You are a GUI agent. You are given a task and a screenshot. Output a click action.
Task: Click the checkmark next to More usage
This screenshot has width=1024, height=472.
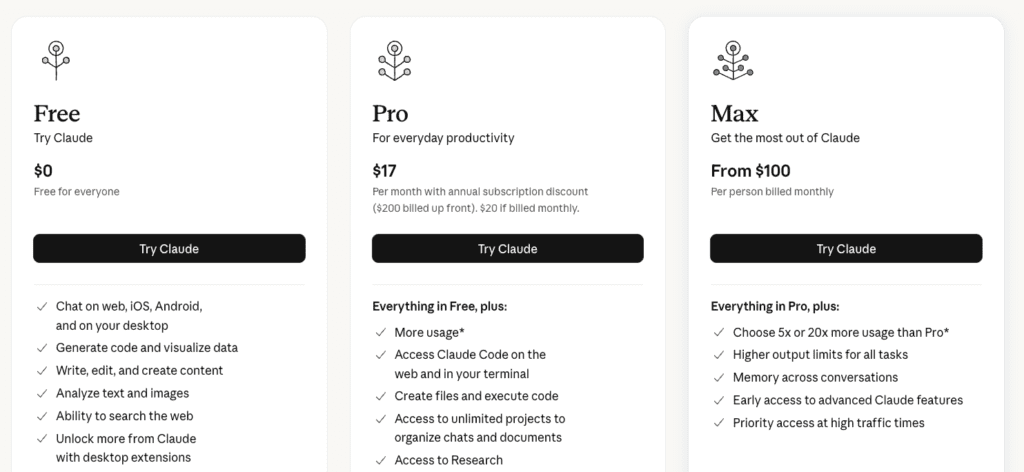pos(380,332)
